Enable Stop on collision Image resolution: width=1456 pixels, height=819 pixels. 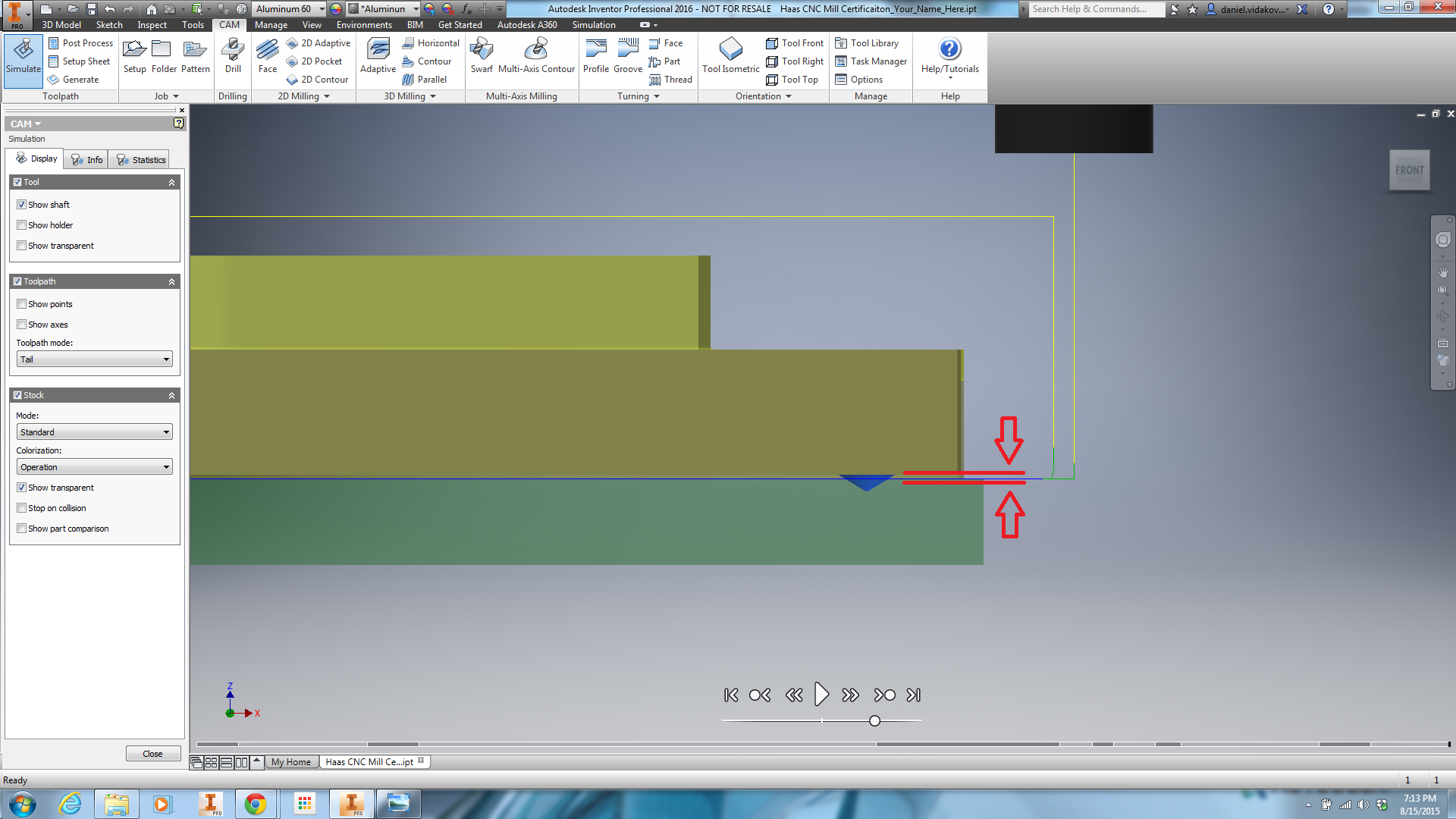22,507
